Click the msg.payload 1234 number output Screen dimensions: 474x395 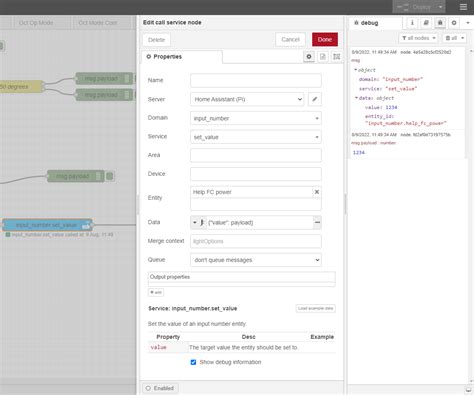click(x=359, y=152)
